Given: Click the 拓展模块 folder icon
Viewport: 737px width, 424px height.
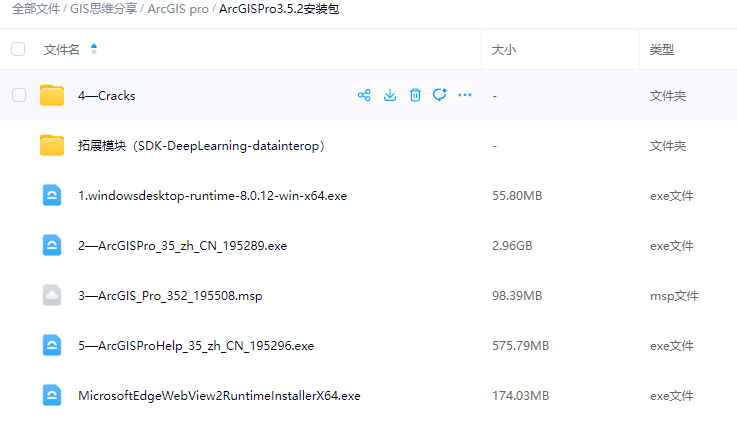Looking at the screenshot, I should click(52, 145).
